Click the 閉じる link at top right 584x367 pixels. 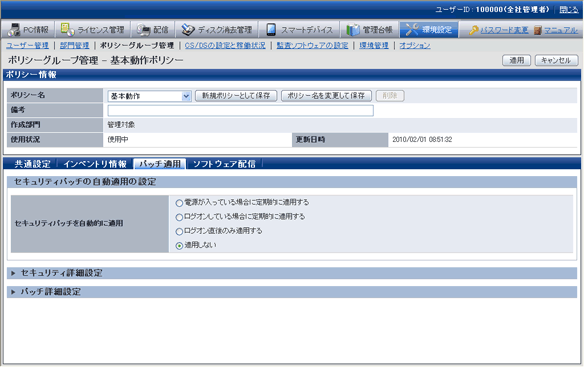569,10
